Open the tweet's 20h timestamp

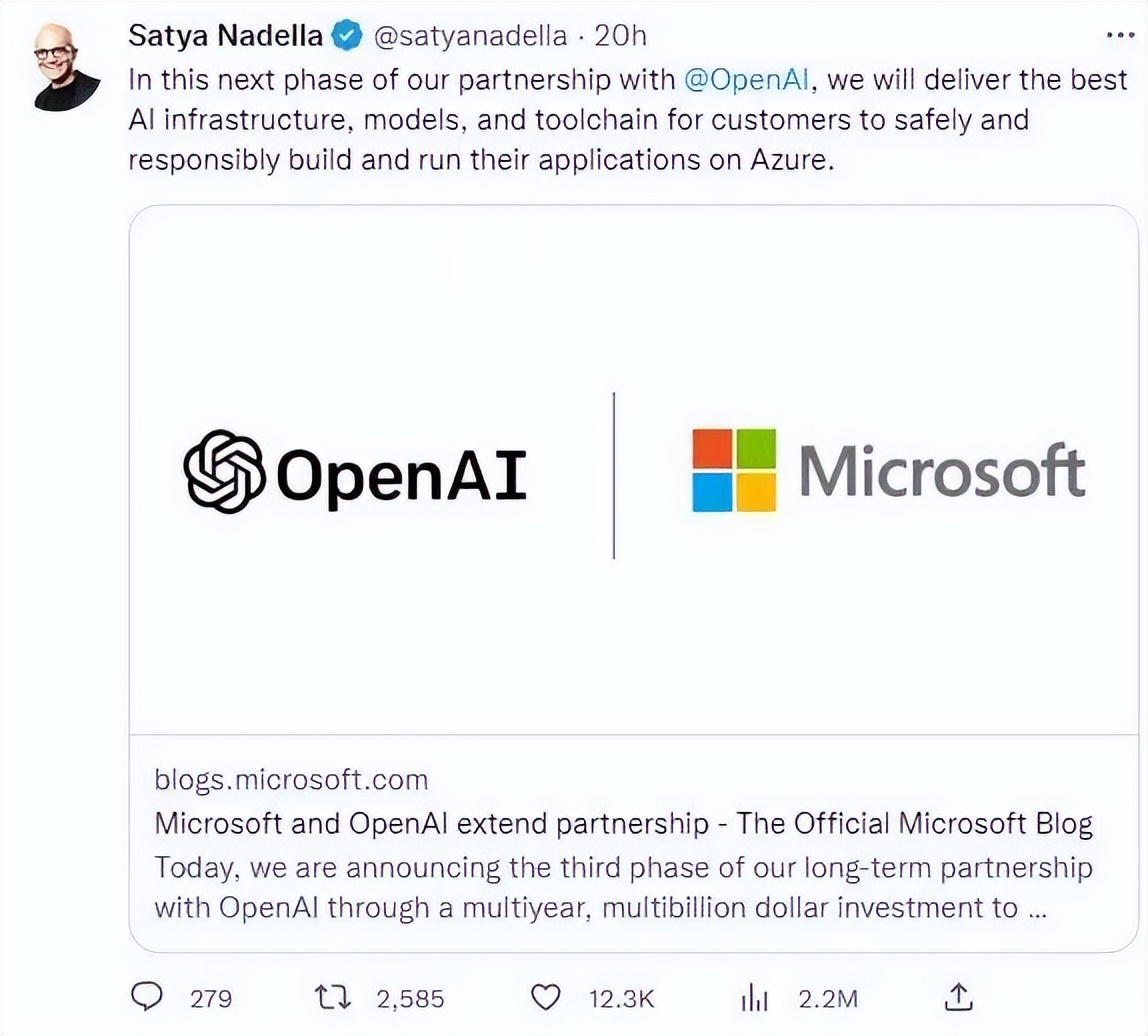coord(620,36)
